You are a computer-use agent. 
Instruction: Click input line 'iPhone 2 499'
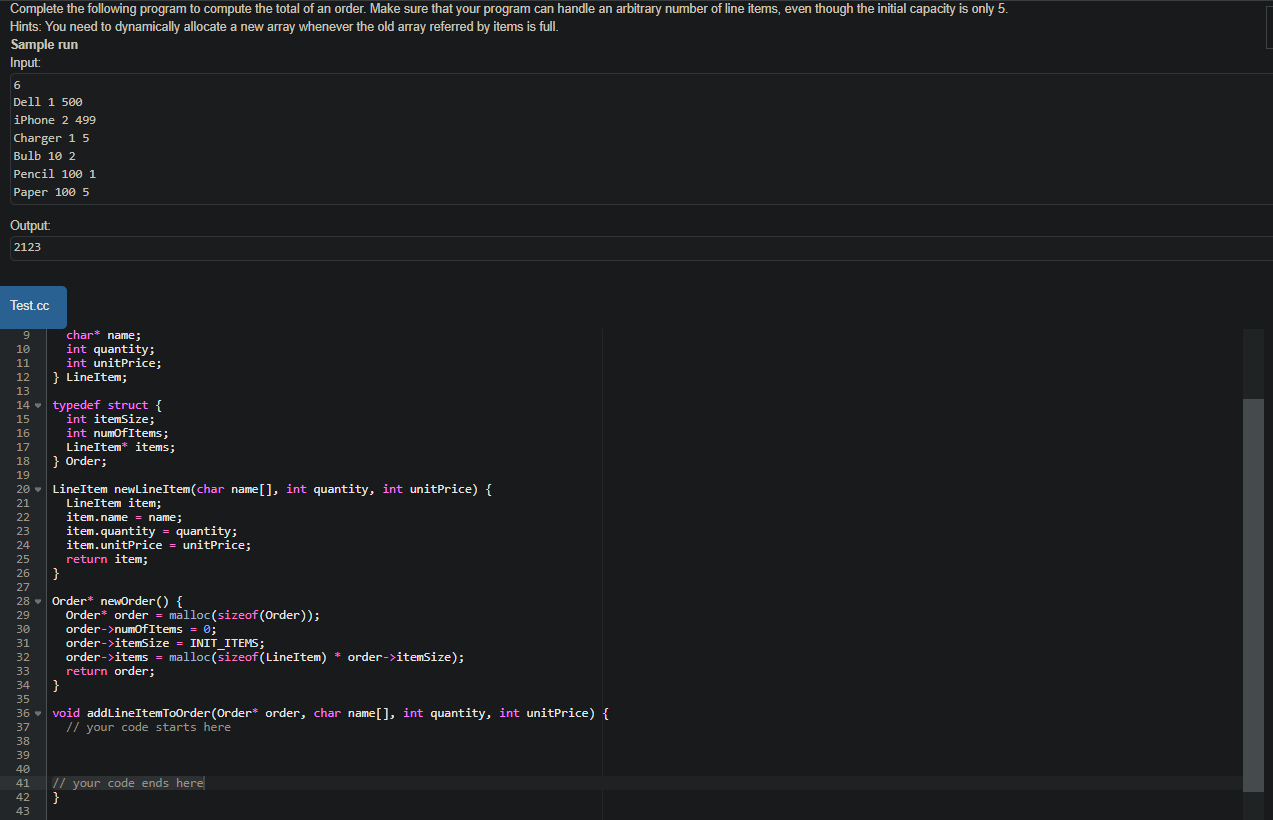pyautogui.click(x=55, y=120)
